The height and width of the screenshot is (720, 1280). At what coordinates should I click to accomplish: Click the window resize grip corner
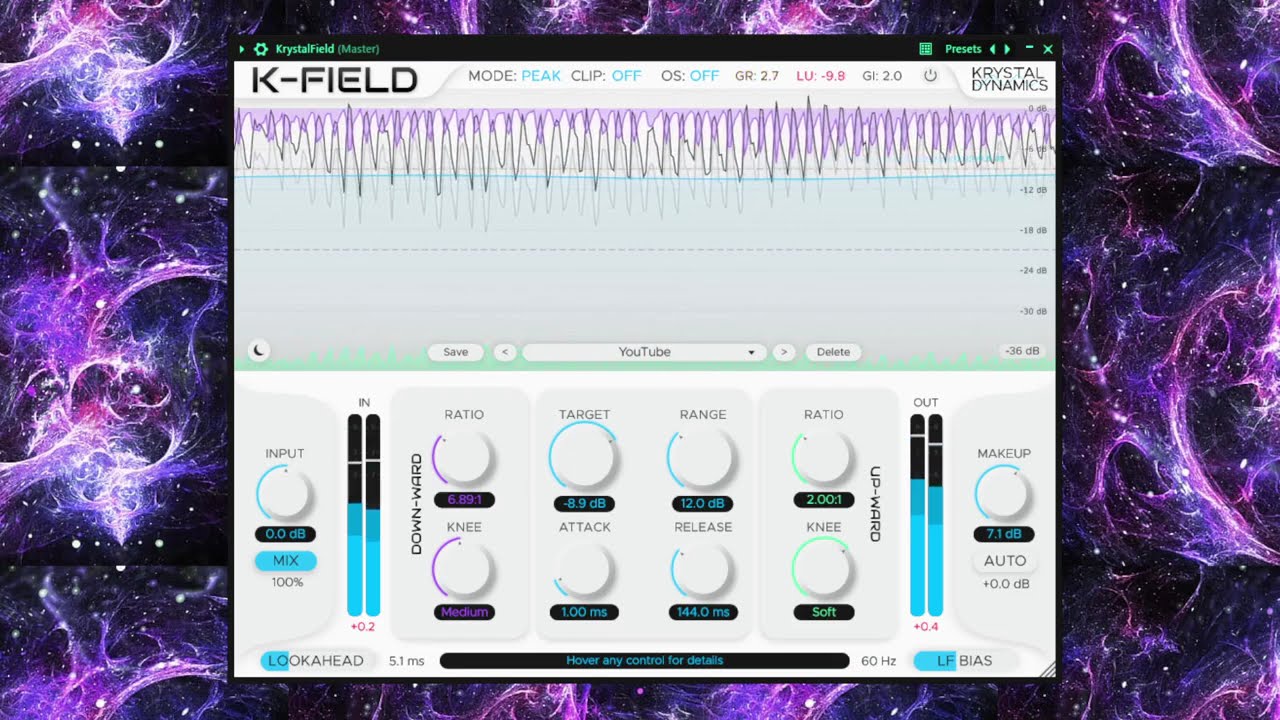pyautogui.click(x=1047, y=670)
